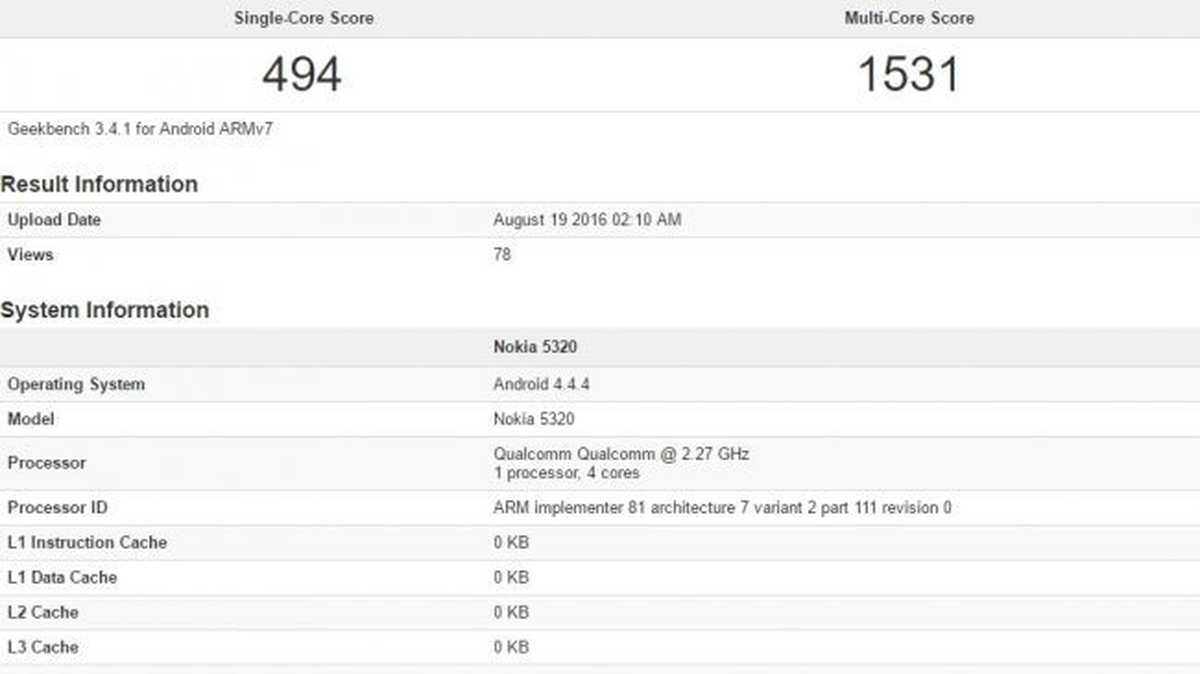Image resolution: width=1200 pixels, height=674 pixels.
Task: Select the views count 78
Action: click(502, 255)
